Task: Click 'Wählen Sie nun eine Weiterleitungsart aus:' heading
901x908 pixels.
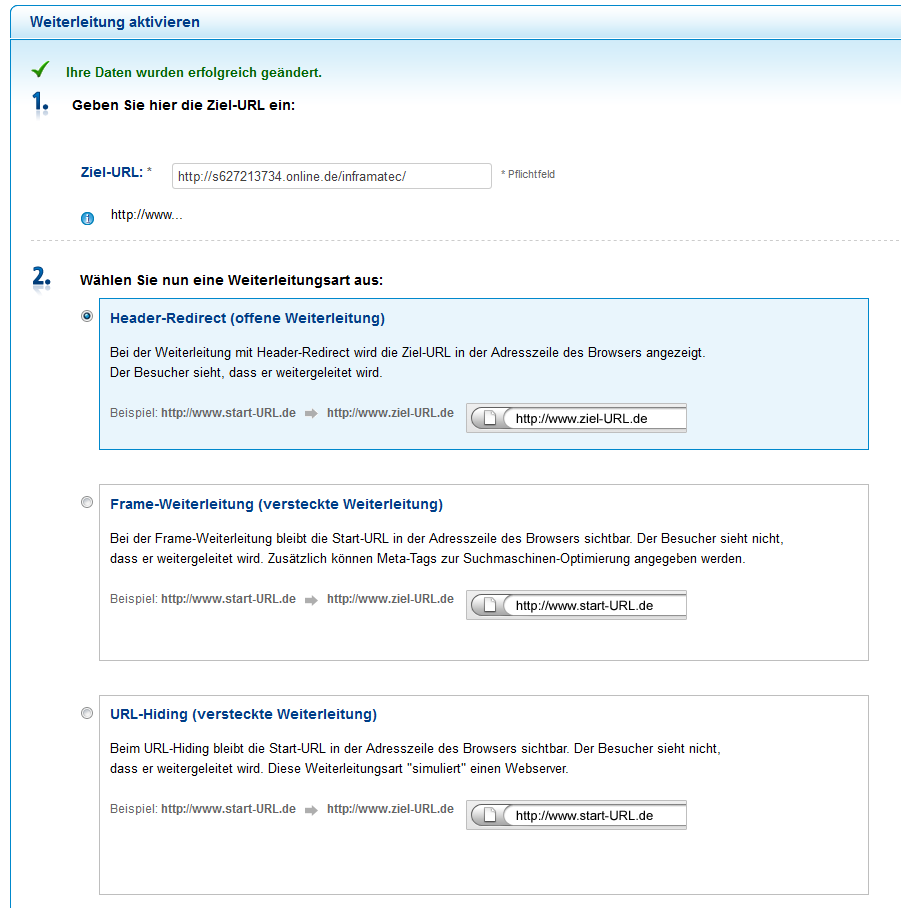Action: pyautogui.click(x=231, y=280)
